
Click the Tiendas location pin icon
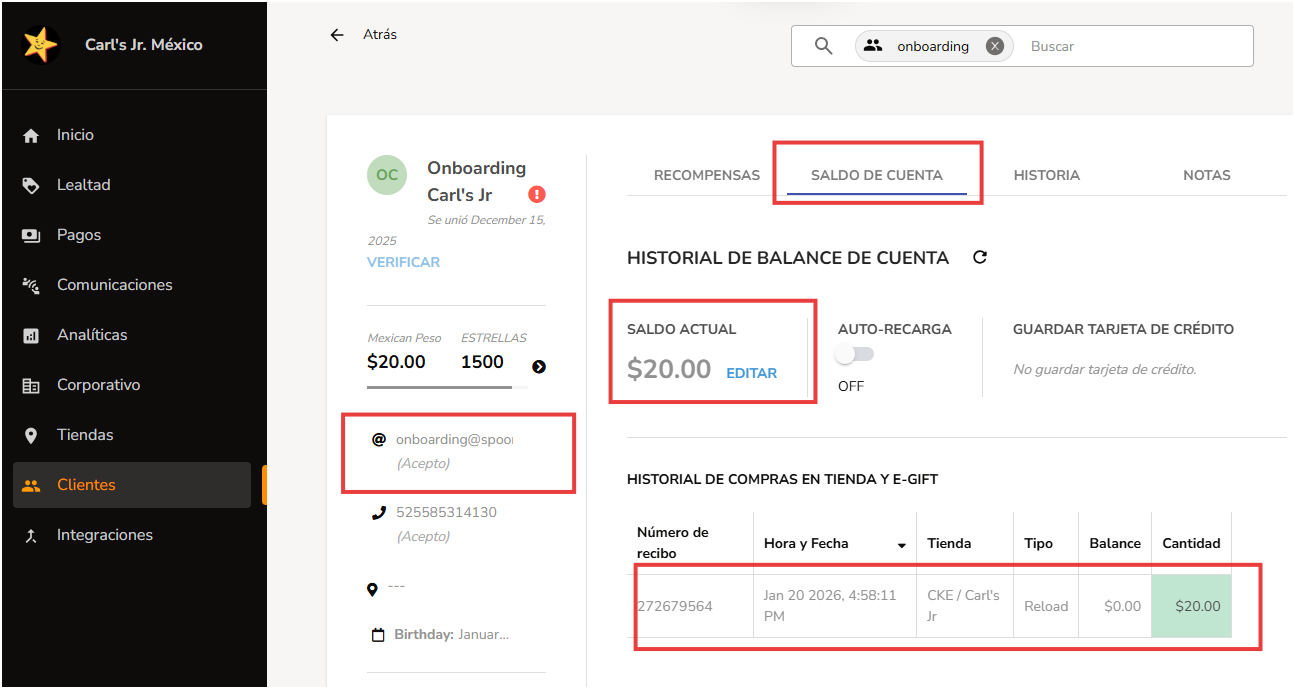click(31, 436)
